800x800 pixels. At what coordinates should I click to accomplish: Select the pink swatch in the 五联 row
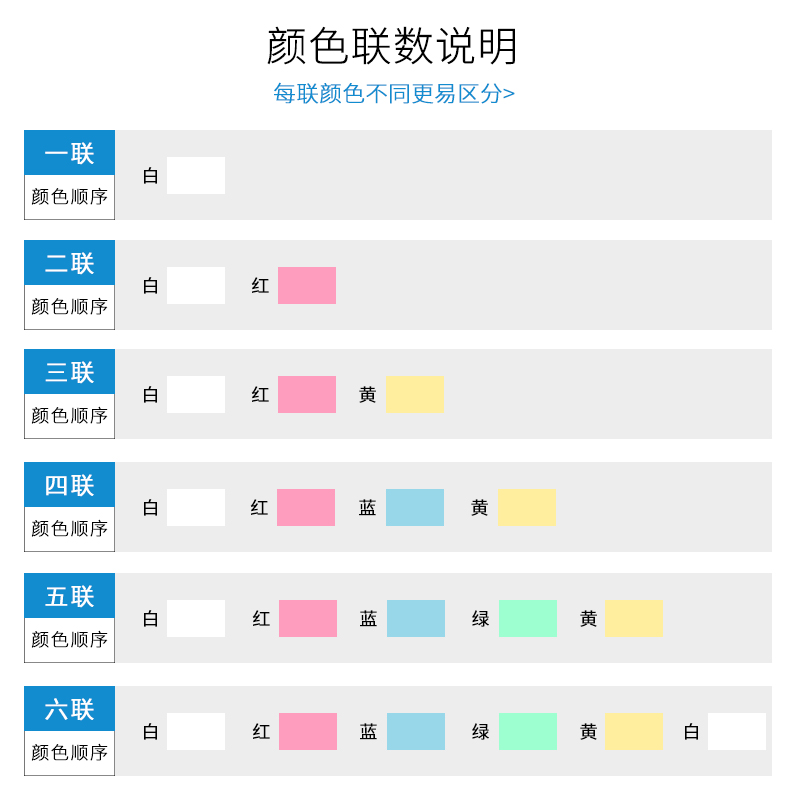[308, 618]
